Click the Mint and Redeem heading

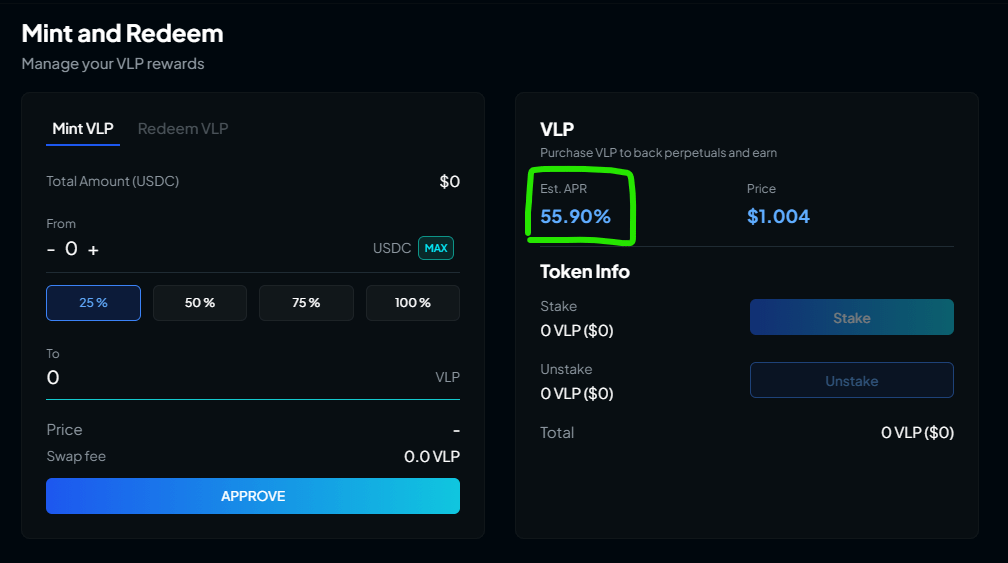coord(122,33)
